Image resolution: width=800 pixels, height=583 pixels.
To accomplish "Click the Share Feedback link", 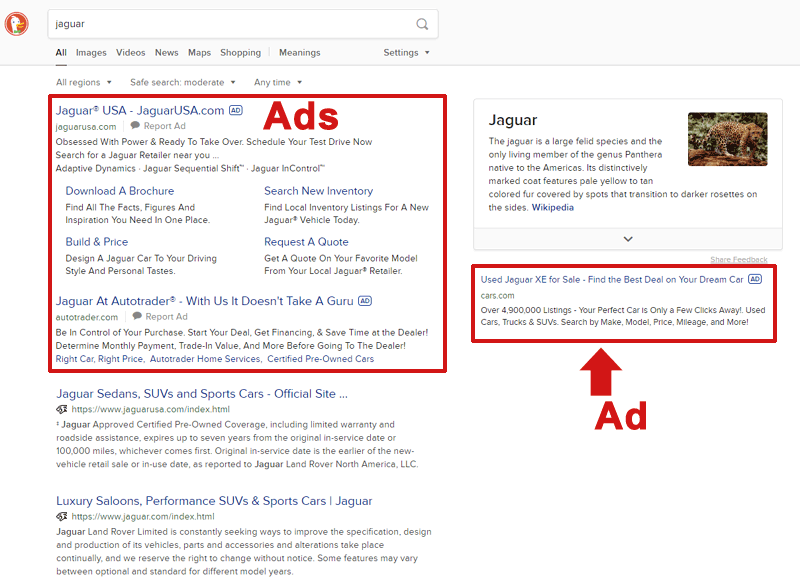I will click(x=740, y=258).
